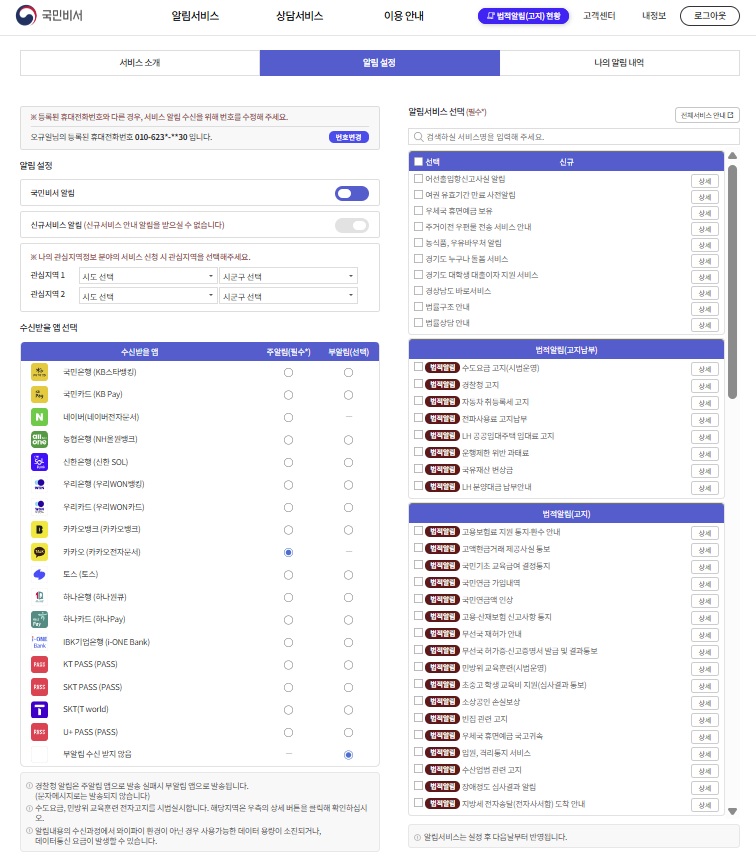
Task: Open 관심지역 1 시군구 선택 dropdown
Action: click(x=288, y=276)
